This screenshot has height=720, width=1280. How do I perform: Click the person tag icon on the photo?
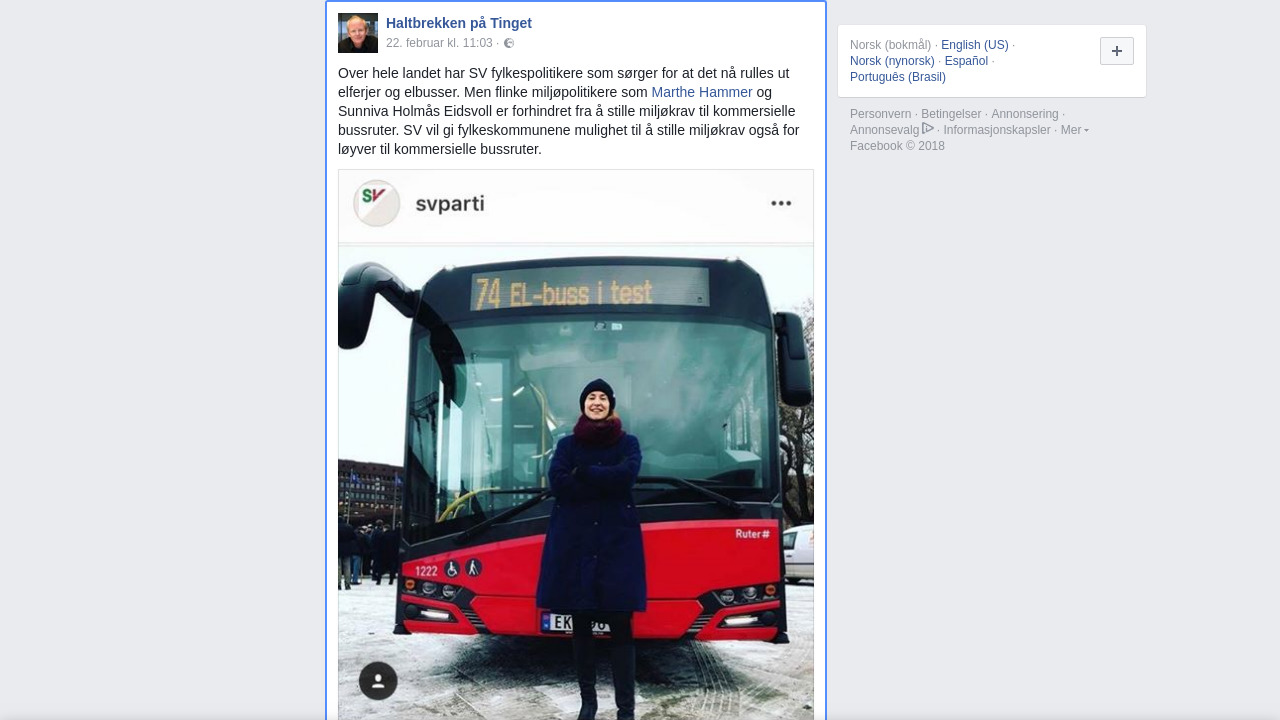tap(378, 681)
